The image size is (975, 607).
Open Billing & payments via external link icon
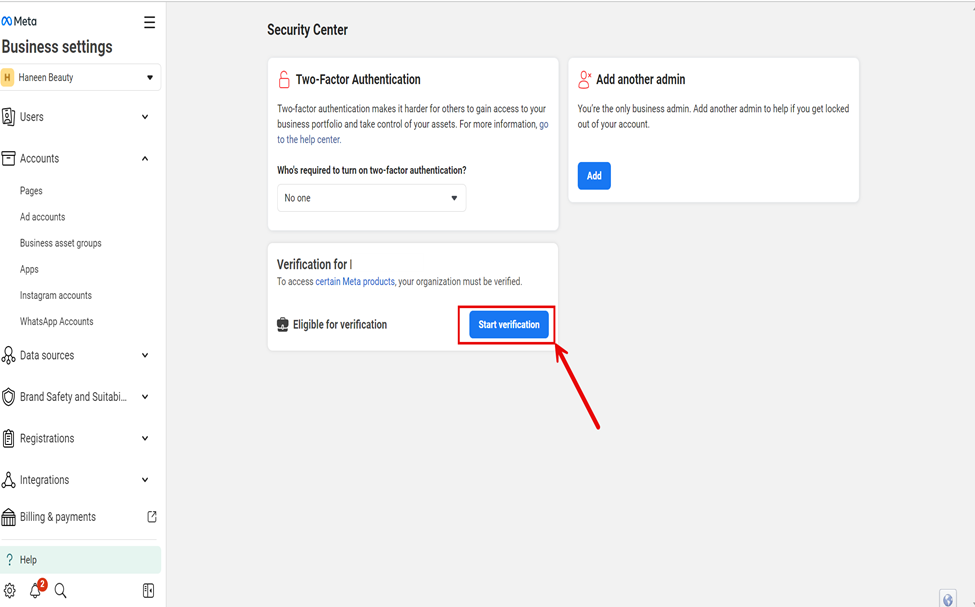pos(151,516)
